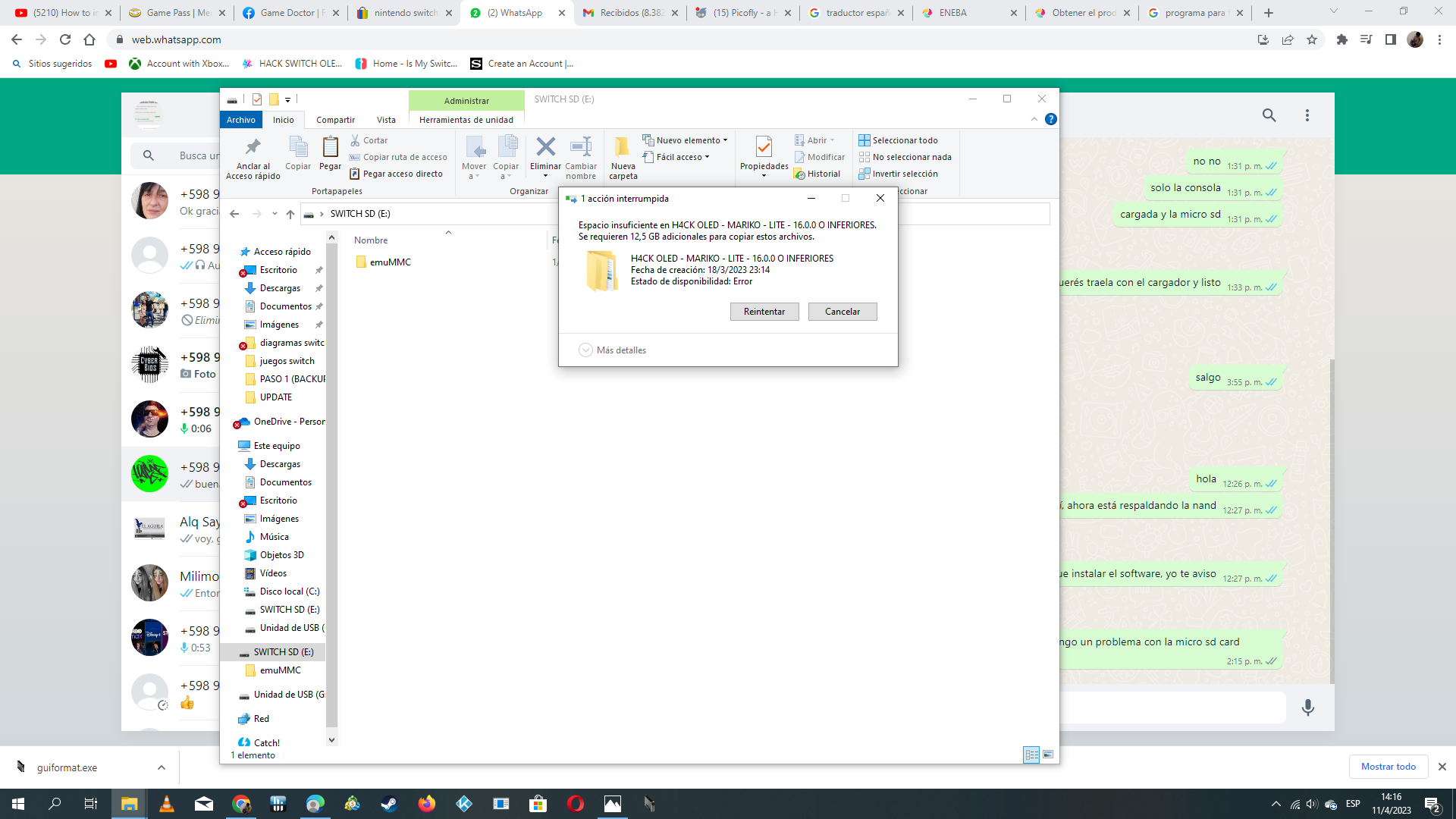Pin to Quick Access using Anclar icon
This screenshot has width=1456, height=819.
[x=253, y=158]
